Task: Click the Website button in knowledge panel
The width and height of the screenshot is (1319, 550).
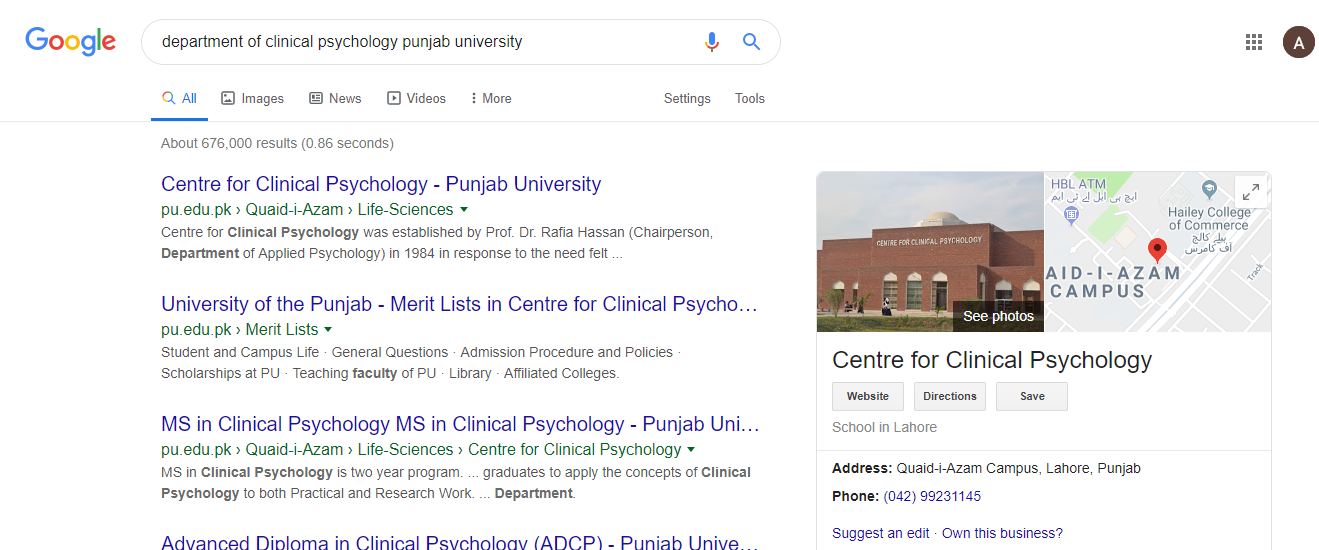Action: (867, 396)
